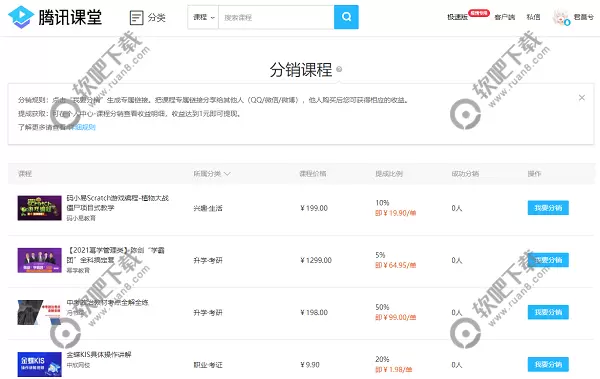Focus the 搜索课程 search input field
600x379 pixels.
click(x=276, y=17)
